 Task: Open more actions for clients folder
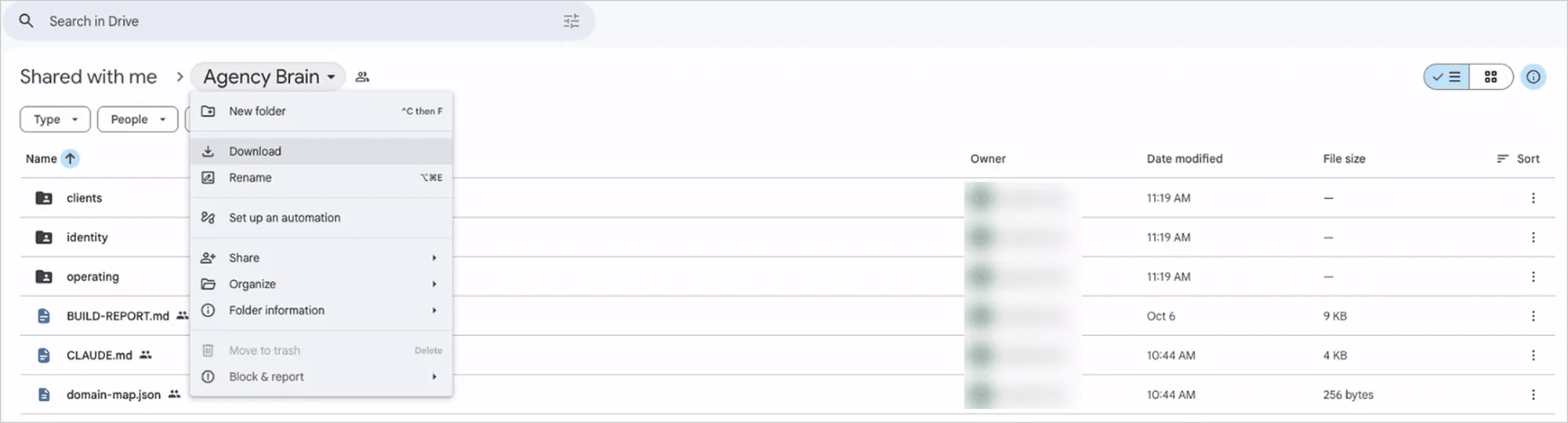pyautogui.click(x=1533, y=198)
